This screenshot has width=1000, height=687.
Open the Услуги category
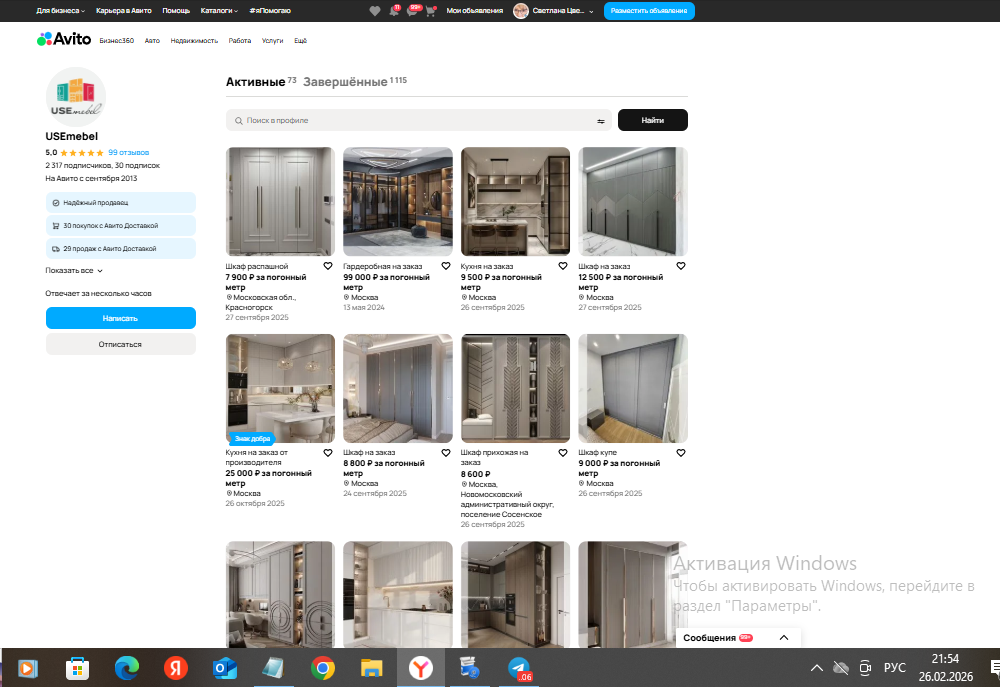pyautogui.click(x=272, y=41)
